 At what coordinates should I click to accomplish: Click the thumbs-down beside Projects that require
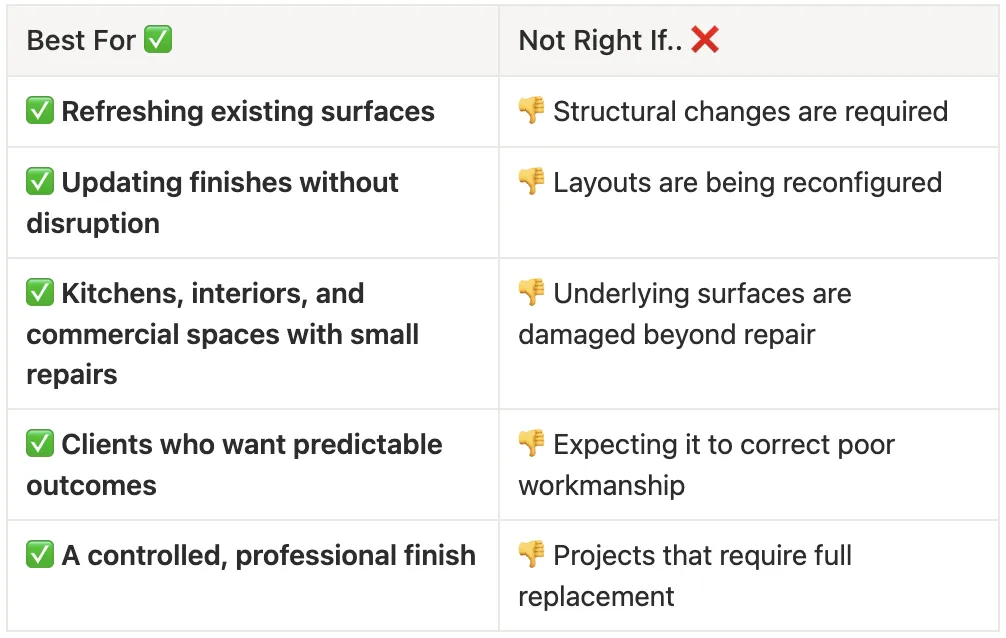click(x=531, y=555)
